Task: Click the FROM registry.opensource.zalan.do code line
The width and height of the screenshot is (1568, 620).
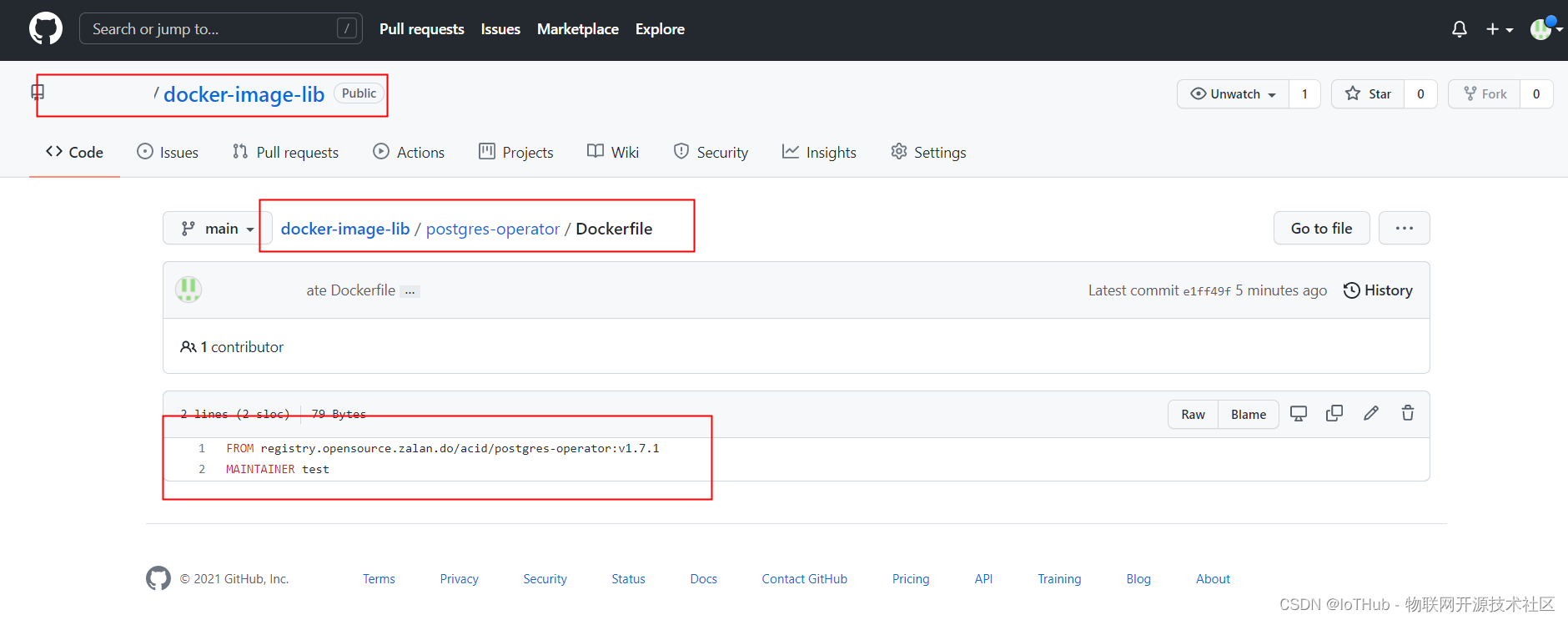Action: click(x=443, y=448)
